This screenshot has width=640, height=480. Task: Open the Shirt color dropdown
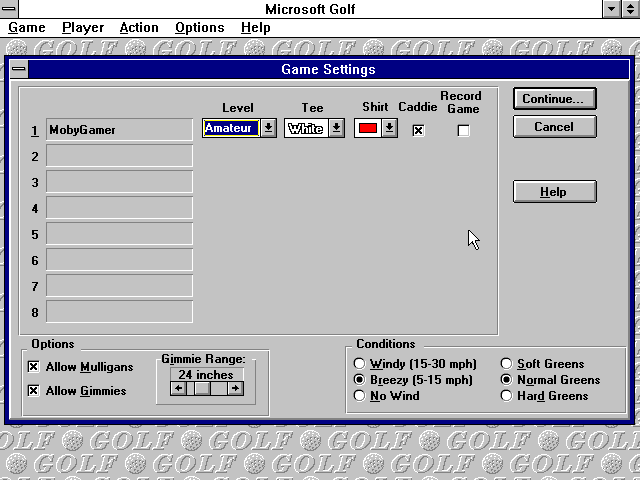(389, 128)
